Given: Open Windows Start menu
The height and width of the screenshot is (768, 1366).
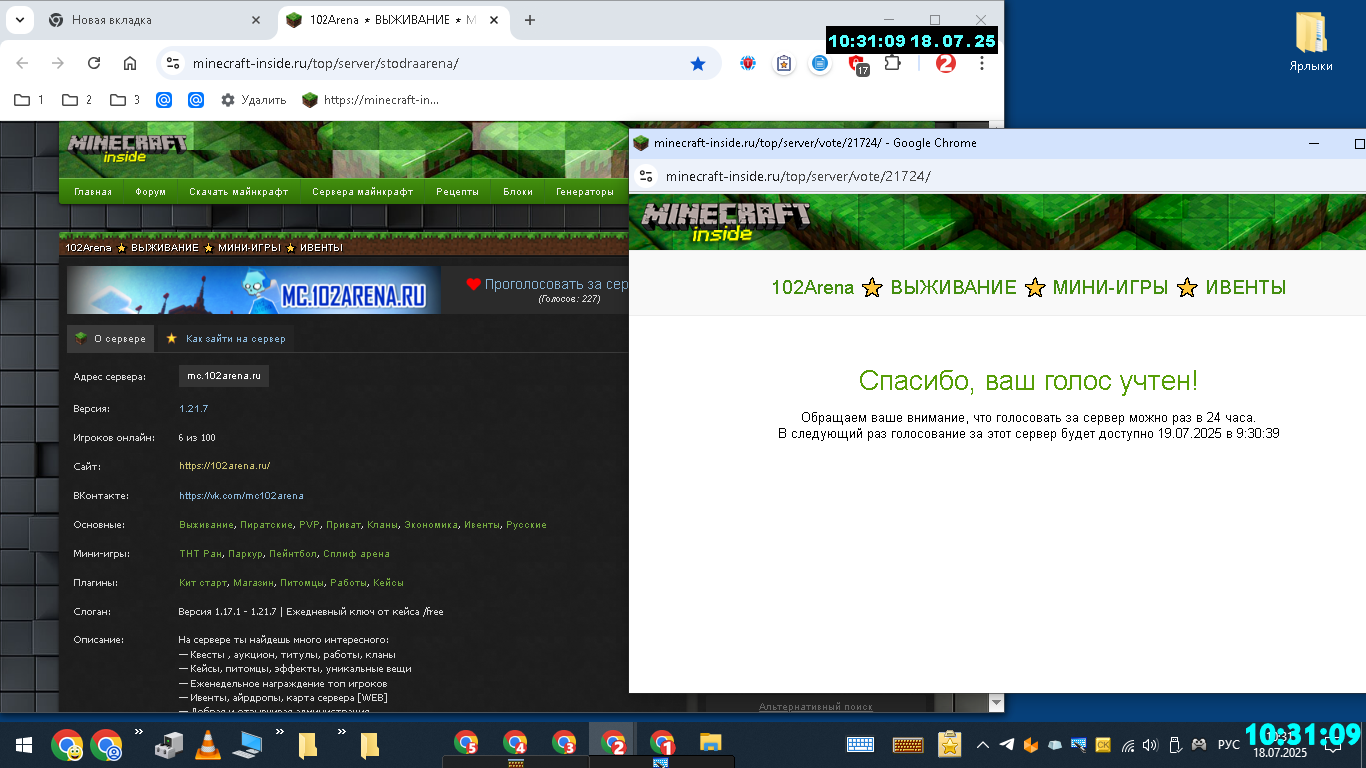Looking at the screenshot, I should 24,745.
